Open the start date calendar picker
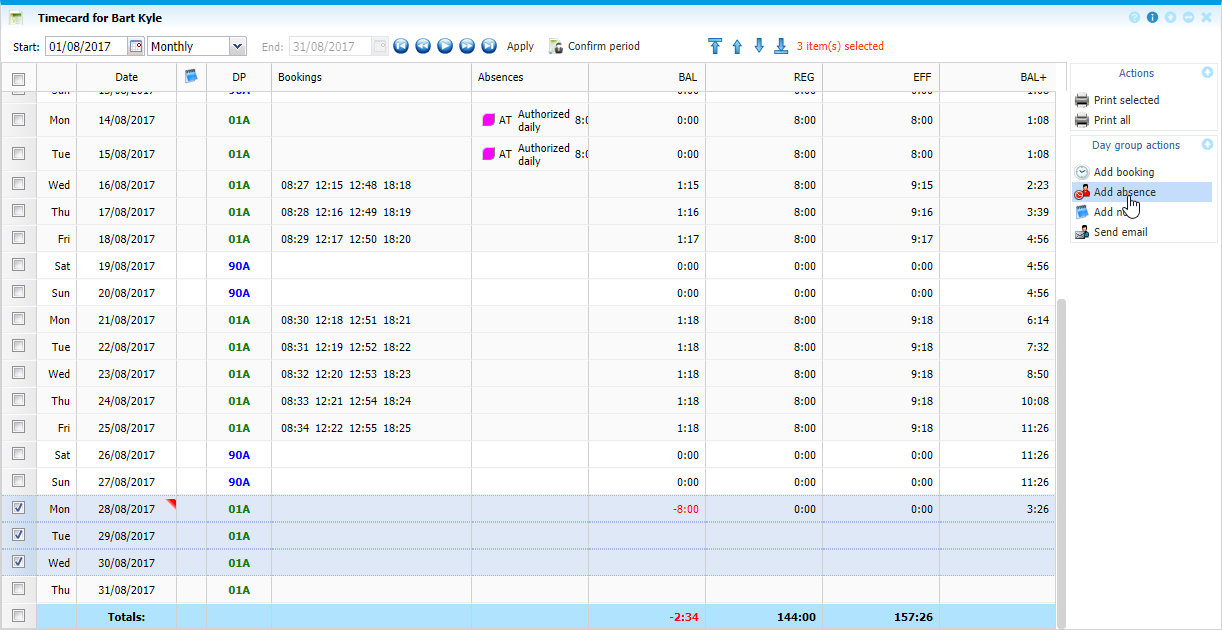 (135, 46)
